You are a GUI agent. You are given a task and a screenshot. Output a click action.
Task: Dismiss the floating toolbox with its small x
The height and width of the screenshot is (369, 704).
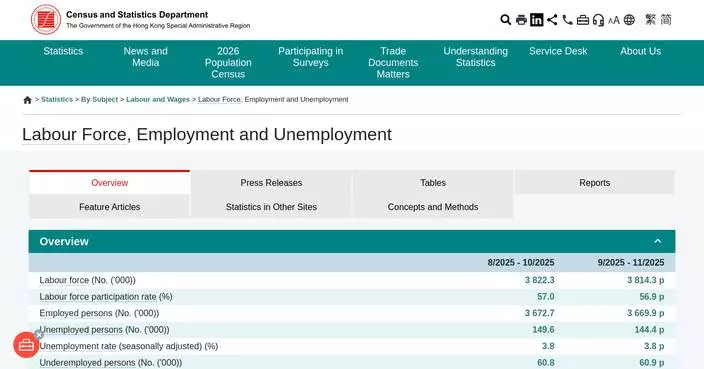(x=39, y=334)
